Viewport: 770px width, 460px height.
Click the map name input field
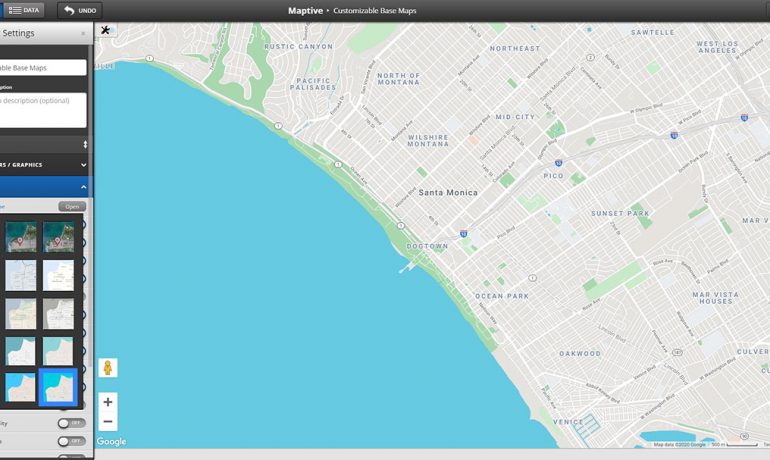click(x=43, y=68)
